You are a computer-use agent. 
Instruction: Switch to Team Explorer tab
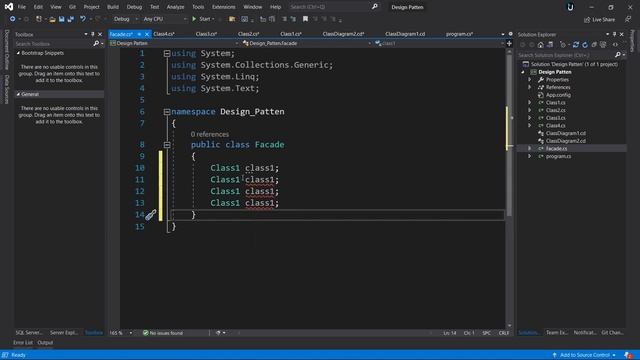(557, 333)
